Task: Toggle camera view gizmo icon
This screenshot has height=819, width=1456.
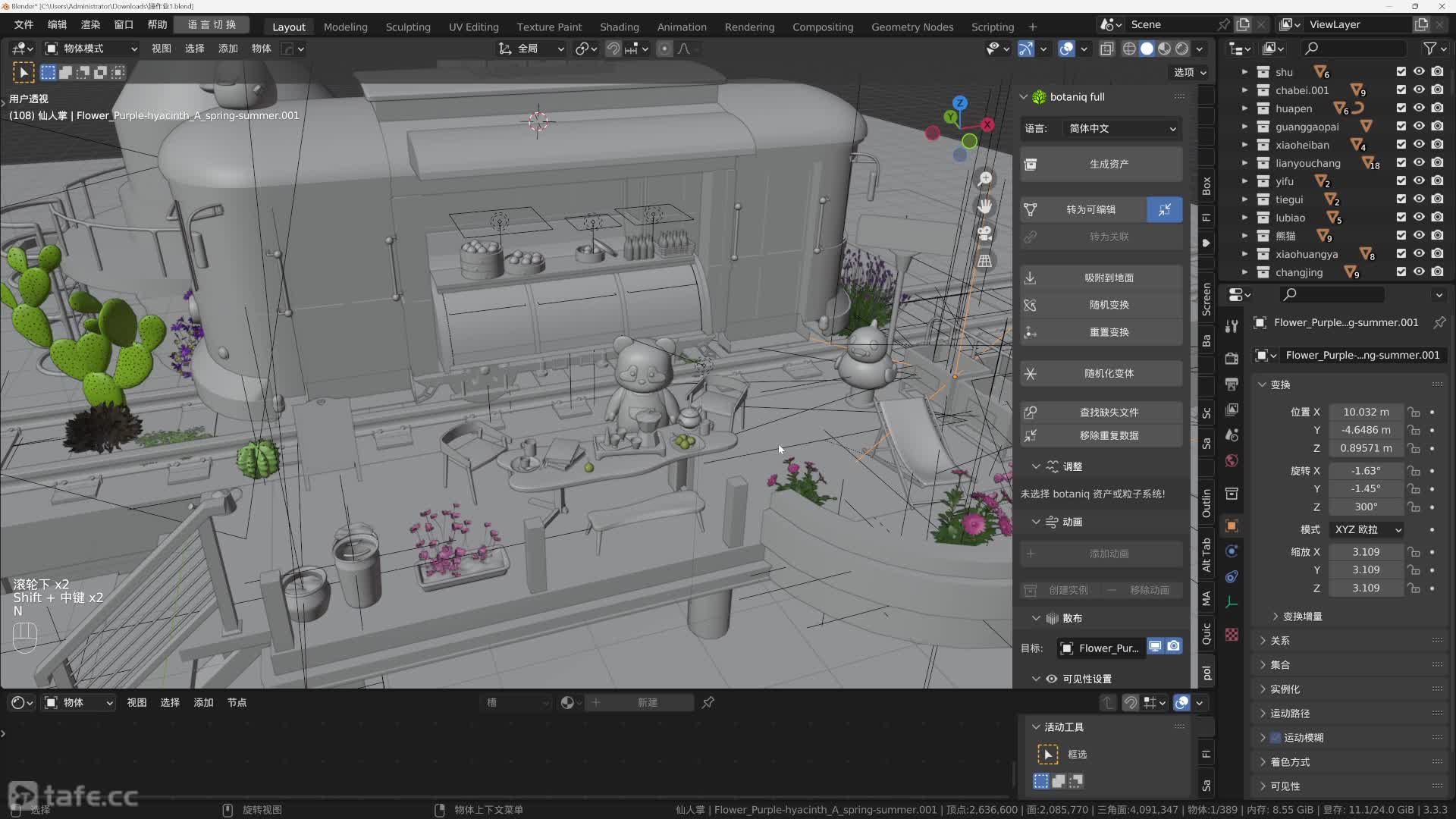Action: pyautogui.click(x=984, y=234)
